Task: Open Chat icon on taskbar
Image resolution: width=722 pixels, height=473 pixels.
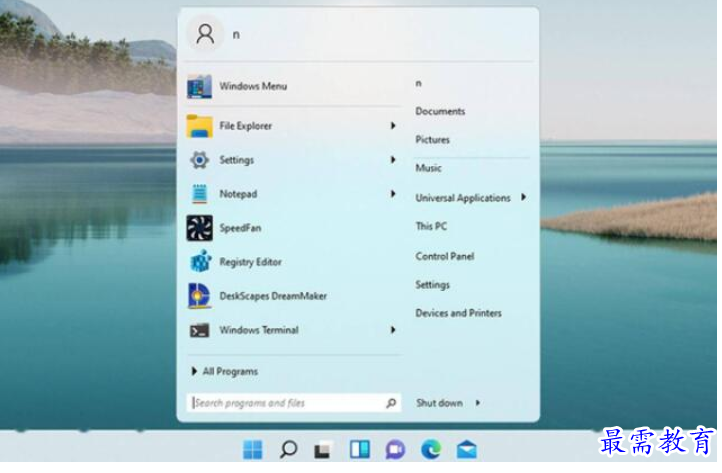Action: tap(395, 450)
